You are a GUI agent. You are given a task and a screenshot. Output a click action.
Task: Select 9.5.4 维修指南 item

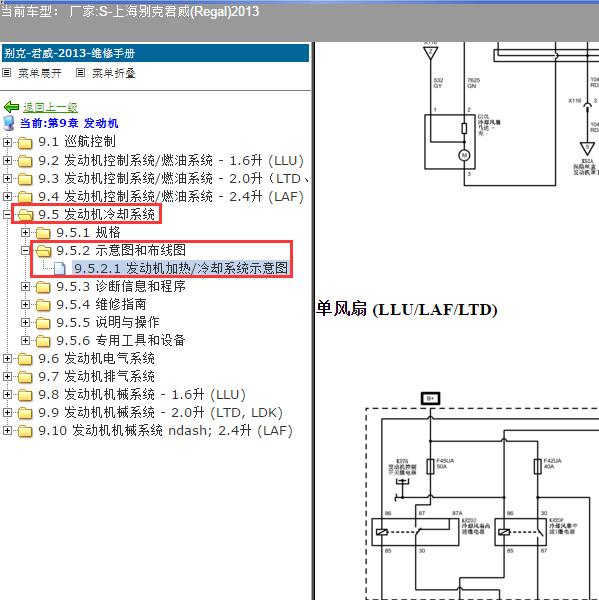(x=101, y=304)
